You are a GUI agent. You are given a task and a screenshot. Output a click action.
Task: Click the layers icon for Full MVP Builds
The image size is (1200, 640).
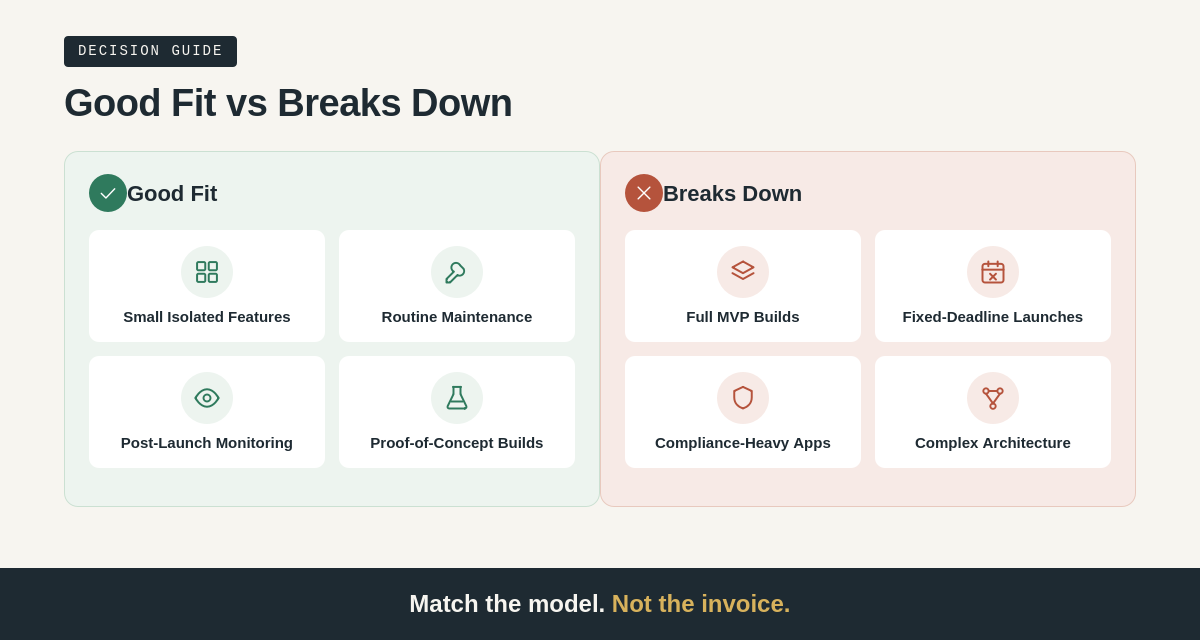(x=743, y=272)
